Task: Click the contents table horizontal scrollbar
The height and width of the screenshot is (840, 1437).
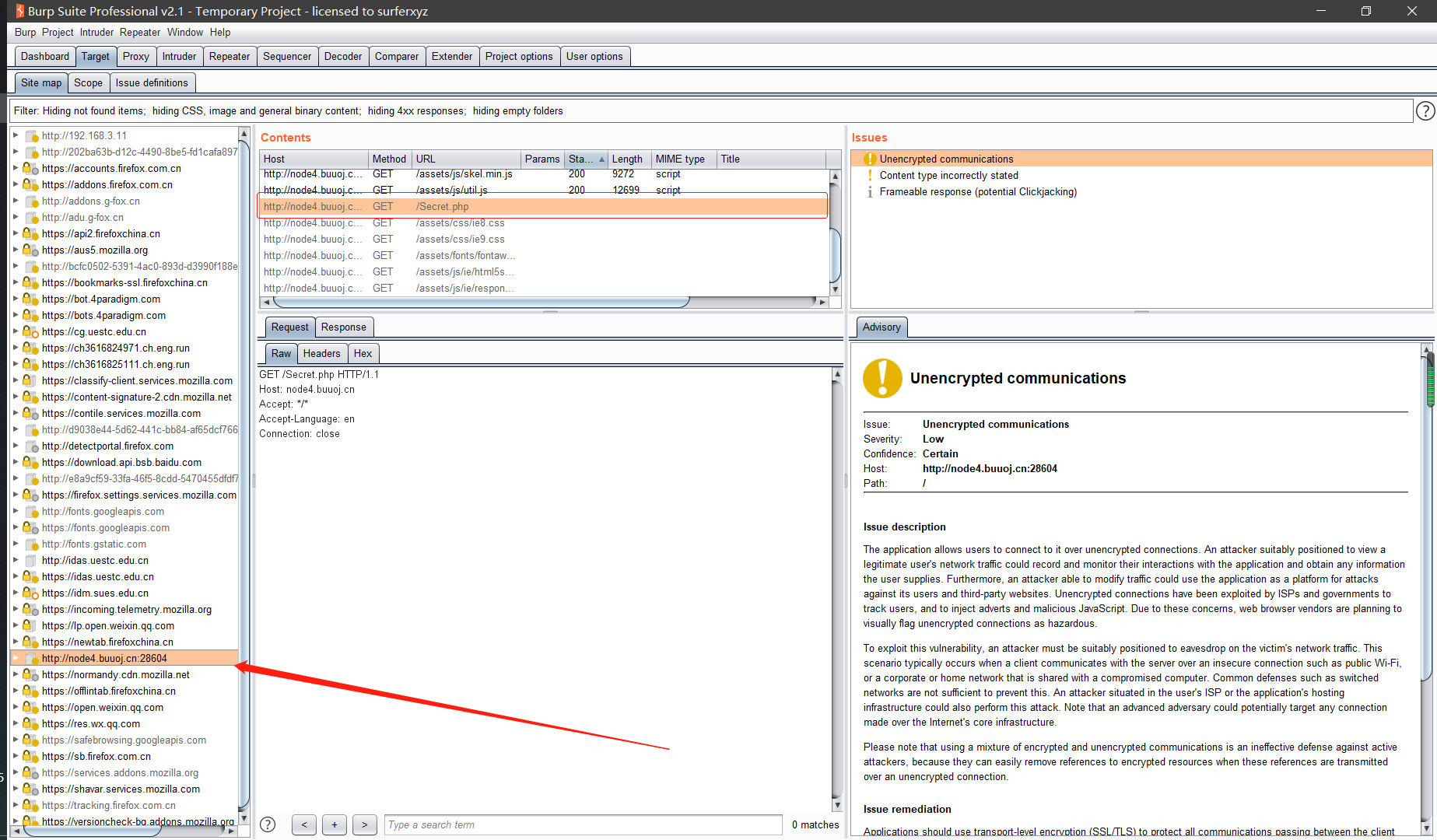Action: [481, 302]
